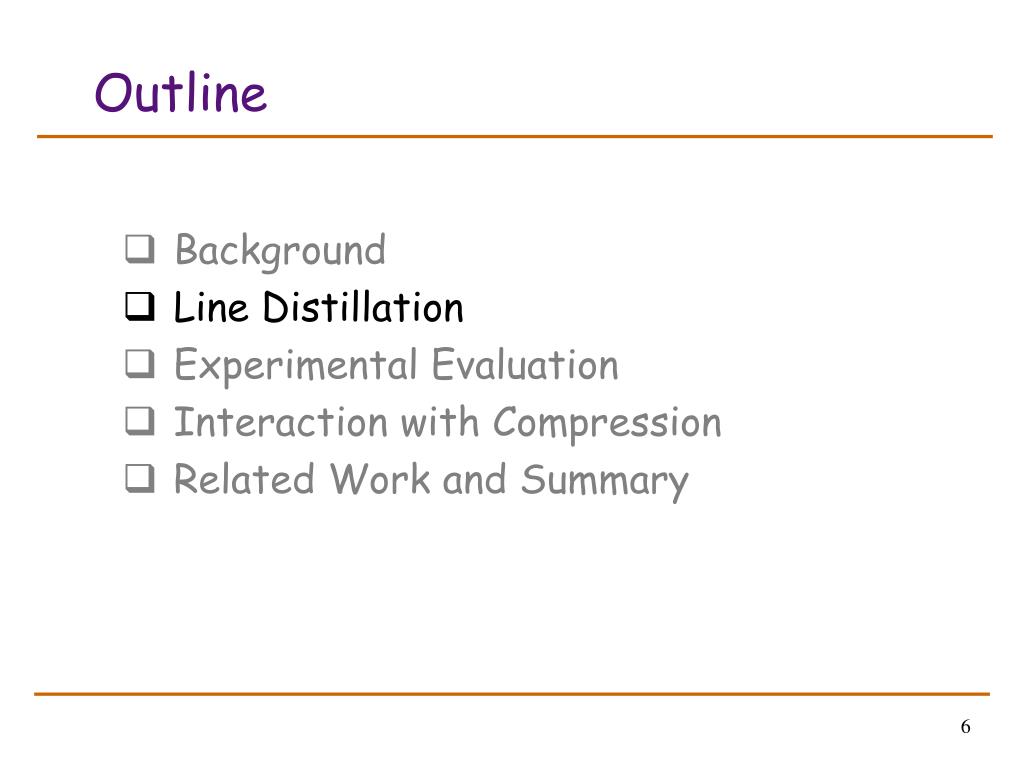Click the word Compression in the outline
The height and width of the screenshot is (768, 1024).
[607, 424]
